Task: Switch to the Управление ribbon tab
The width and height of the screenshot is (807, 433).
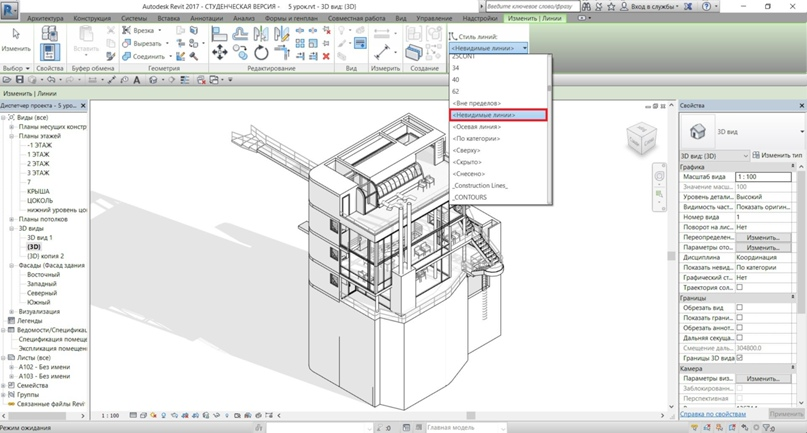Action: pyautogui.click(x=434, y=18)
